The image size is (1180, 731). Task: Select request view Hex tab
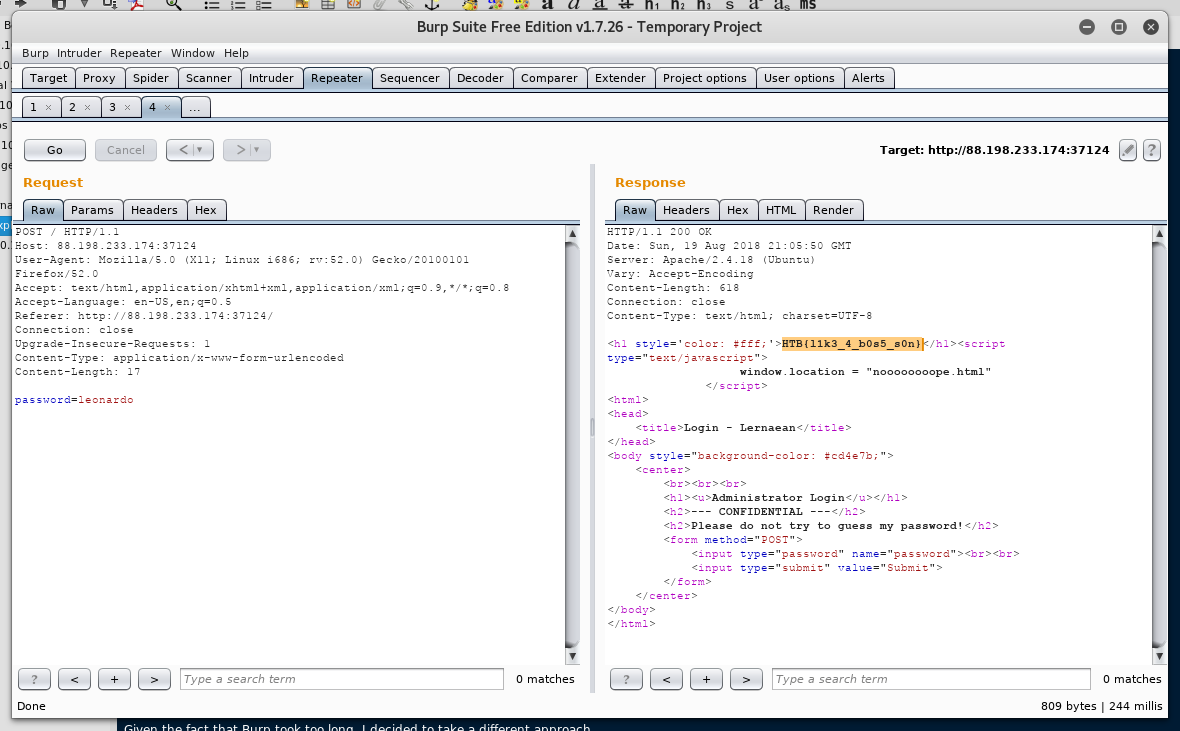(206, 210)
